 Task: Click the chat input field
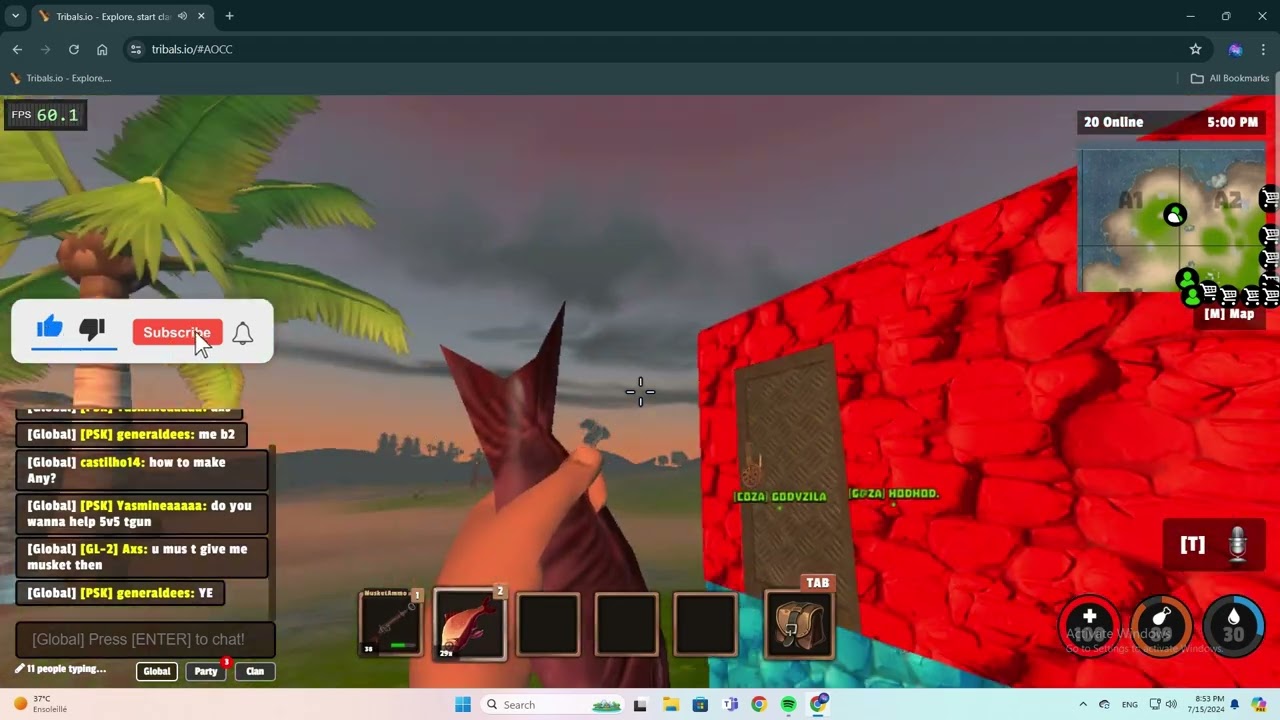(144, 639)
